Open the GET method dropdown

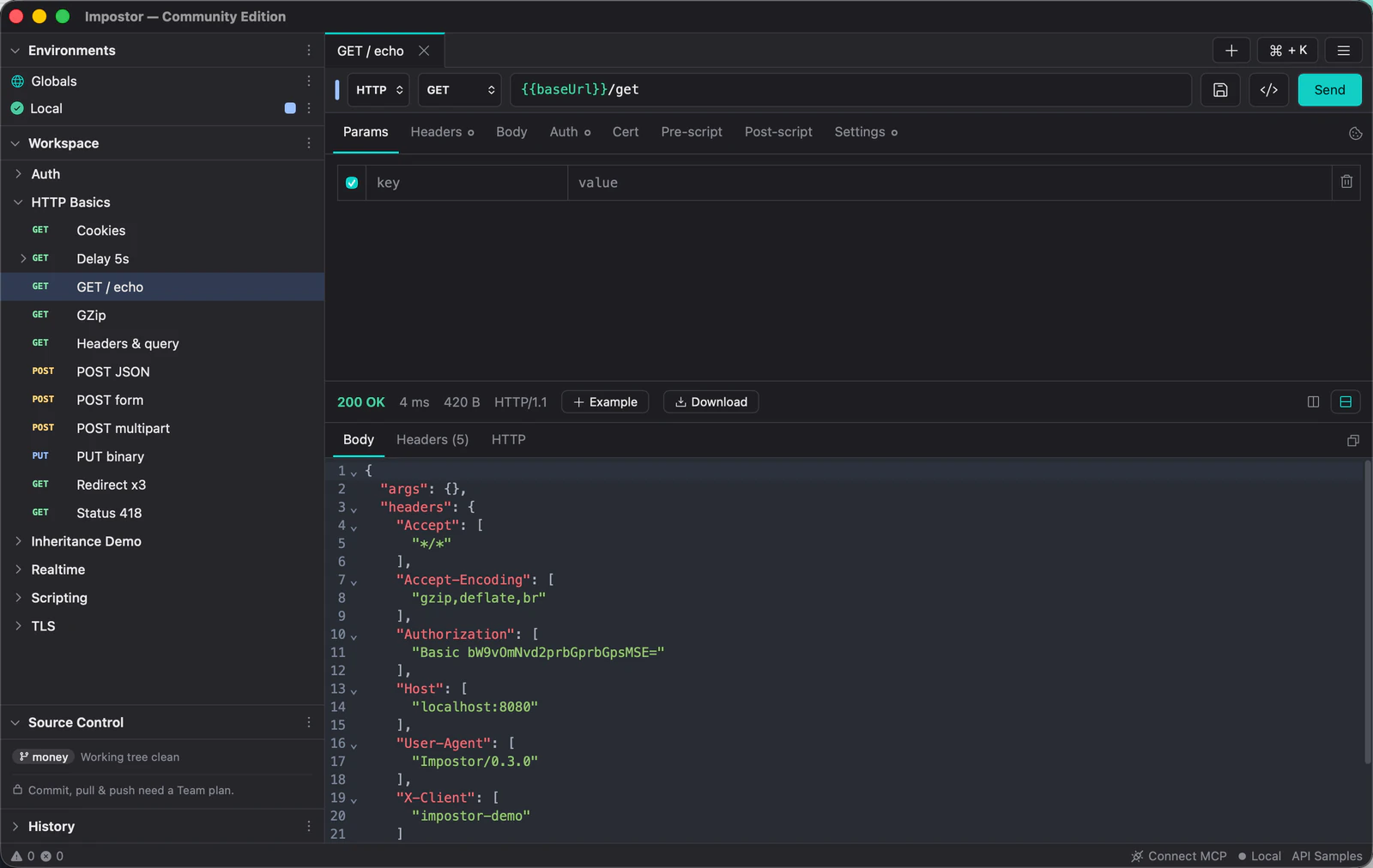click(460, 90)
